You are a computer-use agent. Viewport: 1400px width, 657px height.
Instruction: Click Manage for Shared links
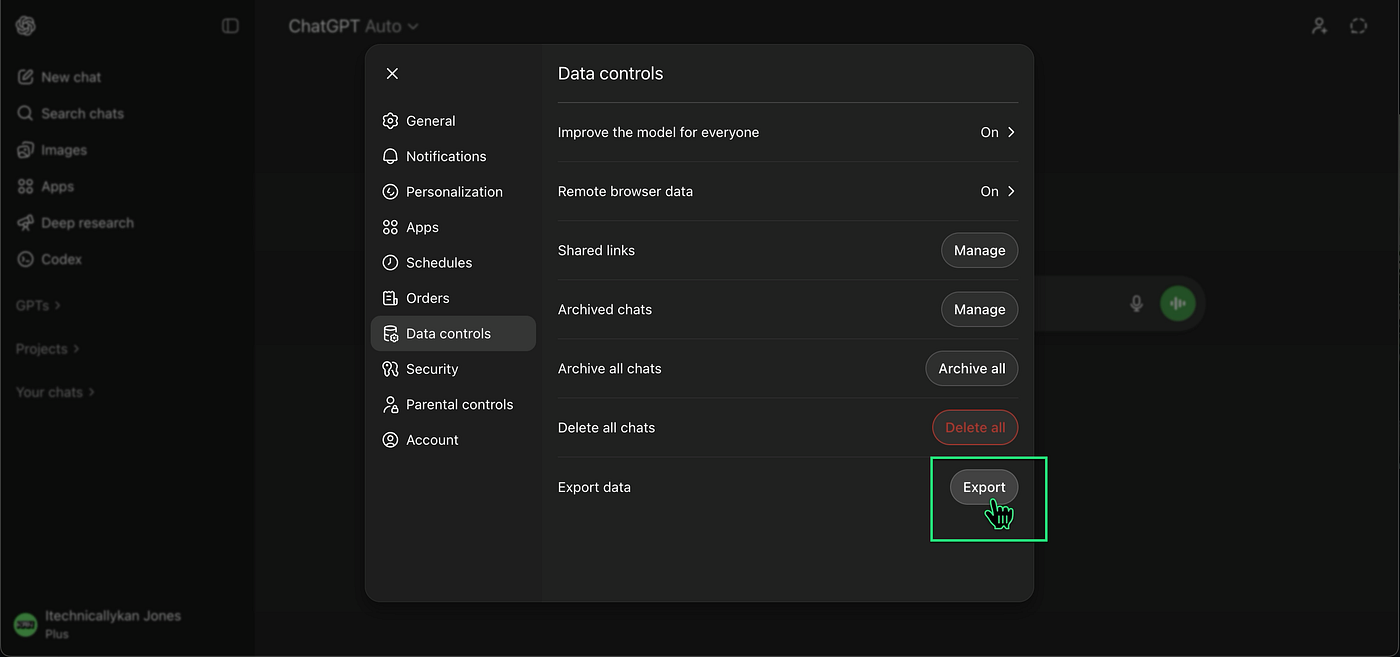click(979, 251)
